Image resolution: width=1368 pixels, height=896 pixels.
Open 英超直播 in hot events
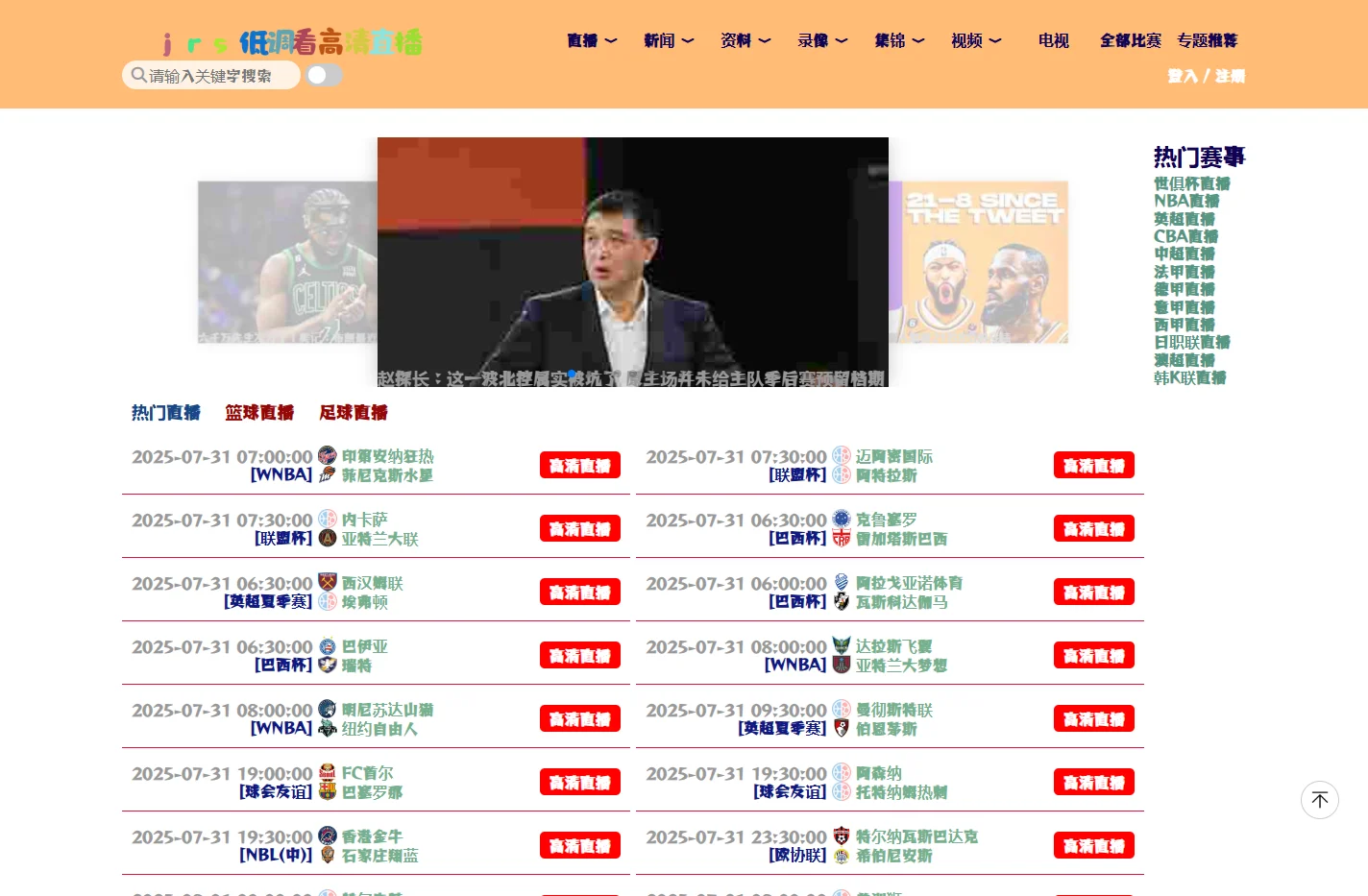pyautogui.click(x=1185, y=219)
